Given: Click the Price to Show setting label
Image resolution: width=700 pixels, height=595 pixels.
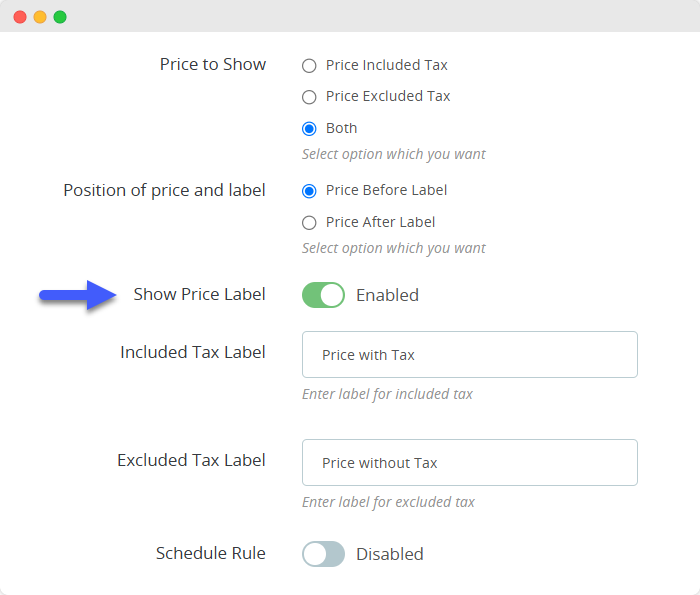Looking at the screenshot, I should pyautogui.click(x=213, y=65).
